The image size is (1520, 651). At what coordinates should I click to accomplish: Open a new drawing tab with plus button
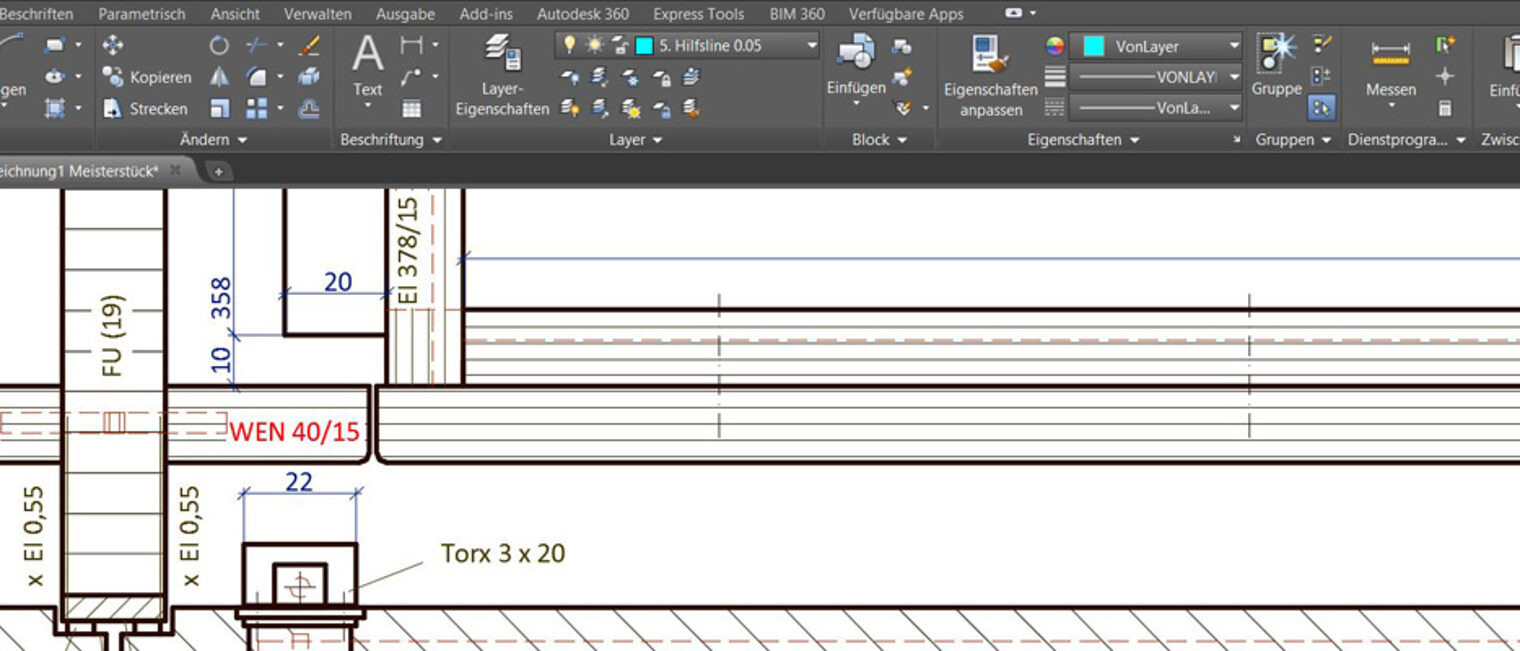(x=218, y=171)
